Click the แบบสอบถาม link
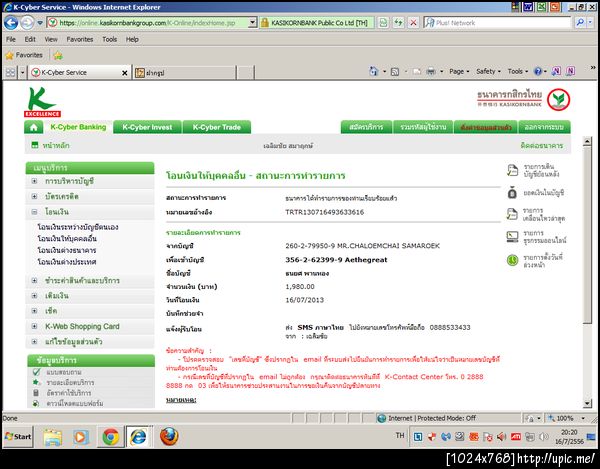The height and width of the screenshot is (469, 600). (64, 372)
